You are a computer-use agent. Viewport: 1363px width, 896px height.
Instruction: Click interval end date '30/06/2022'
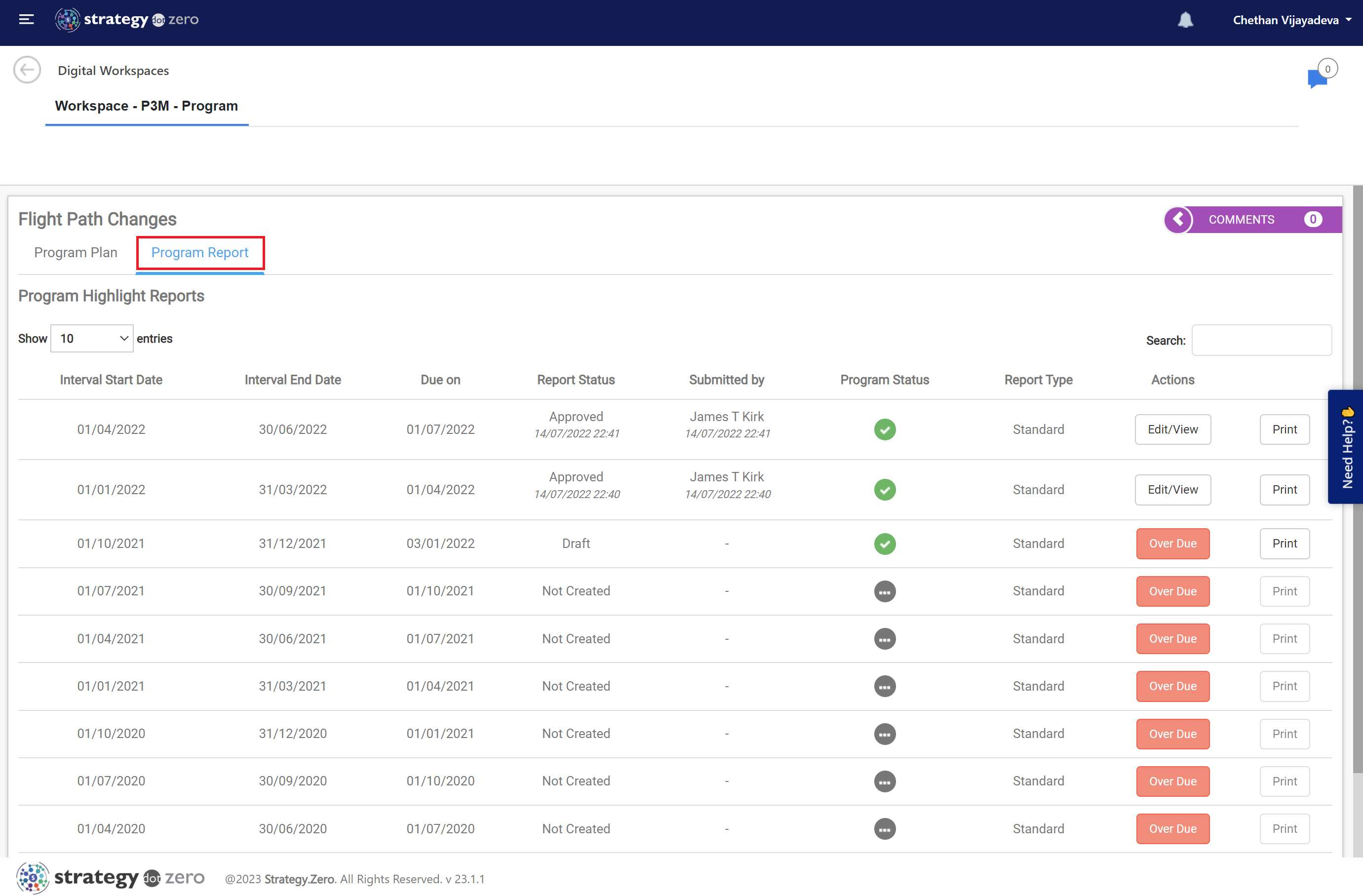coord(293,429)
